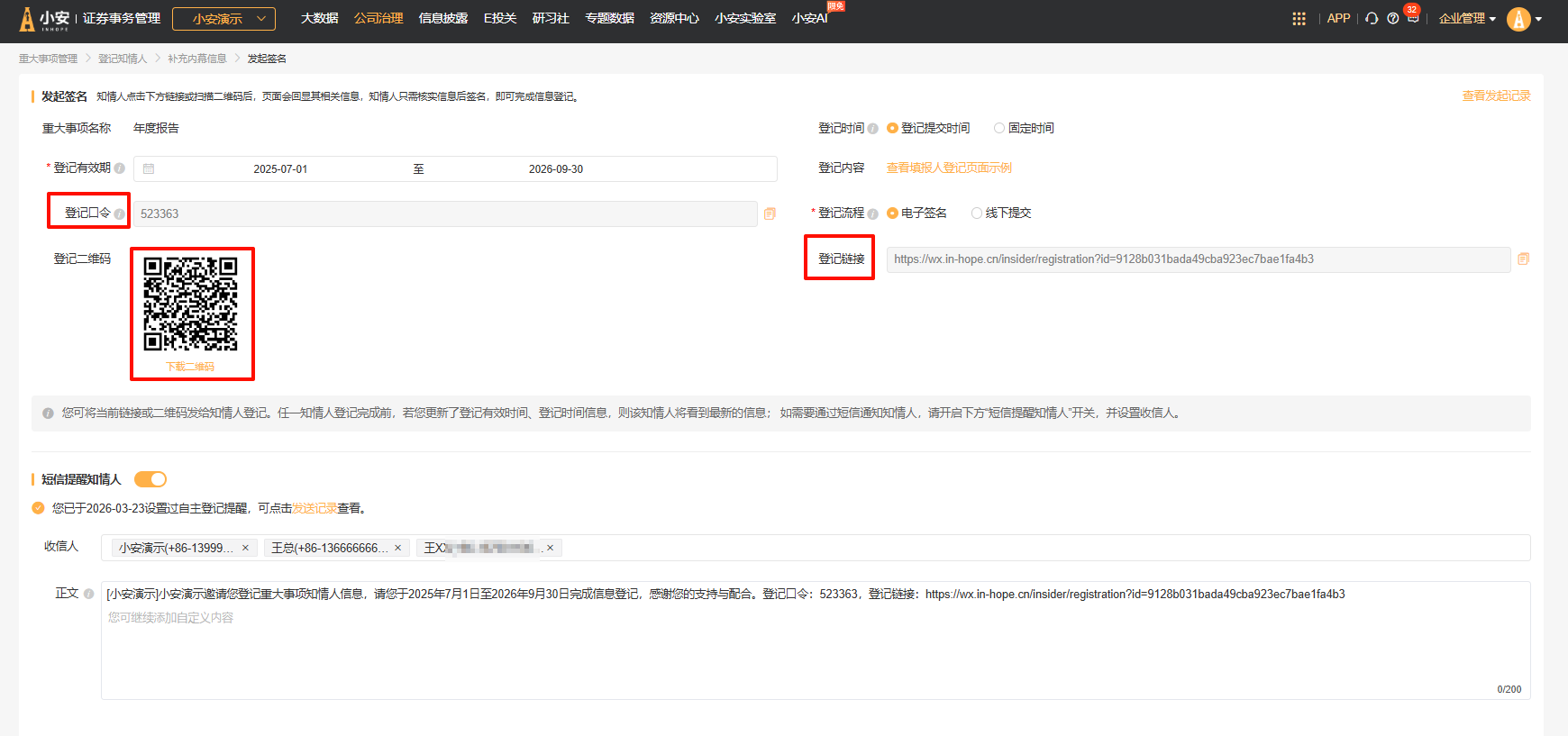Click info icon next to 正文

click(x=88, y=594)
